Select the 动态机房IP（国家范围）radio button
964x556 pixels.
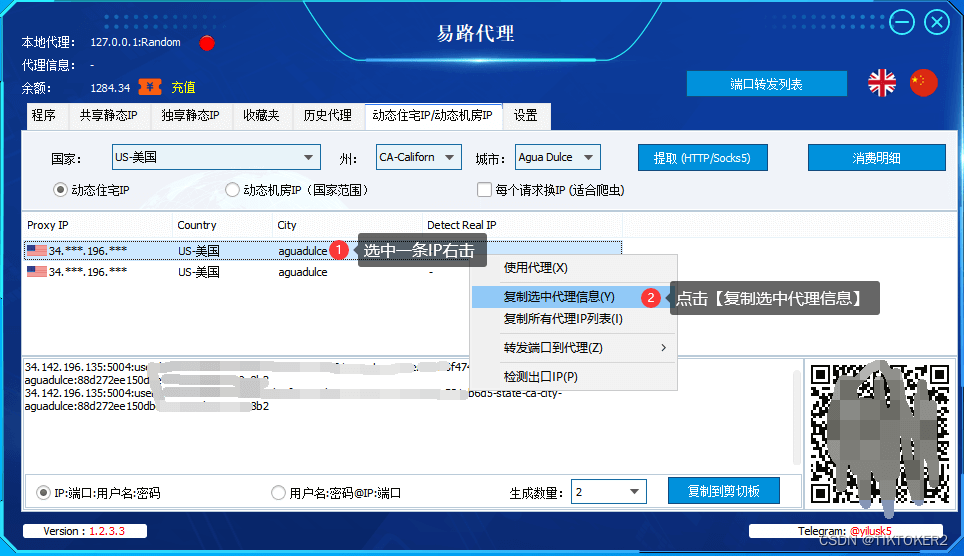point(232,189)
